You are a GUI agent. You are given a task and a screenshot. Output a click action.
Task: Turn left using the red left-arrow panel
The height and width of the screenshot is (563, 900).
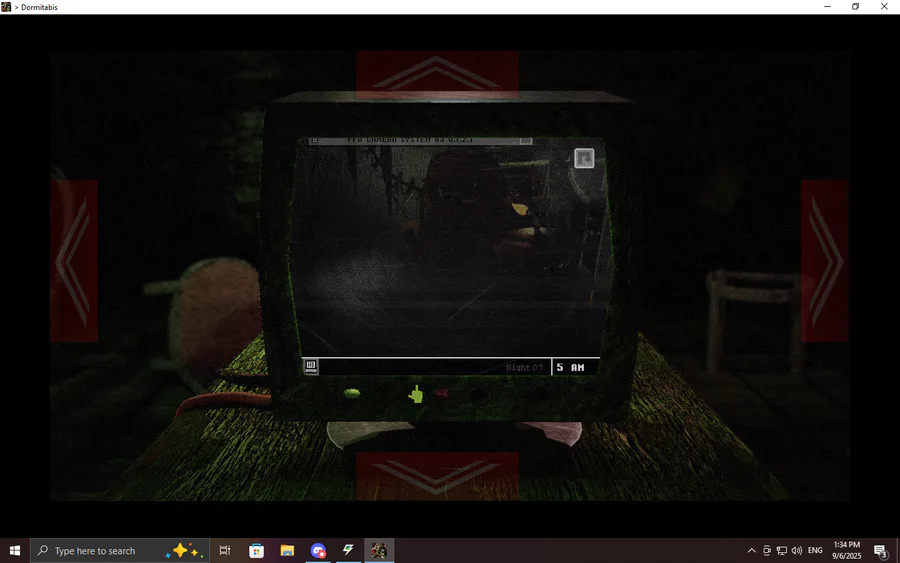pyautogui.click(x=73, y=261)
